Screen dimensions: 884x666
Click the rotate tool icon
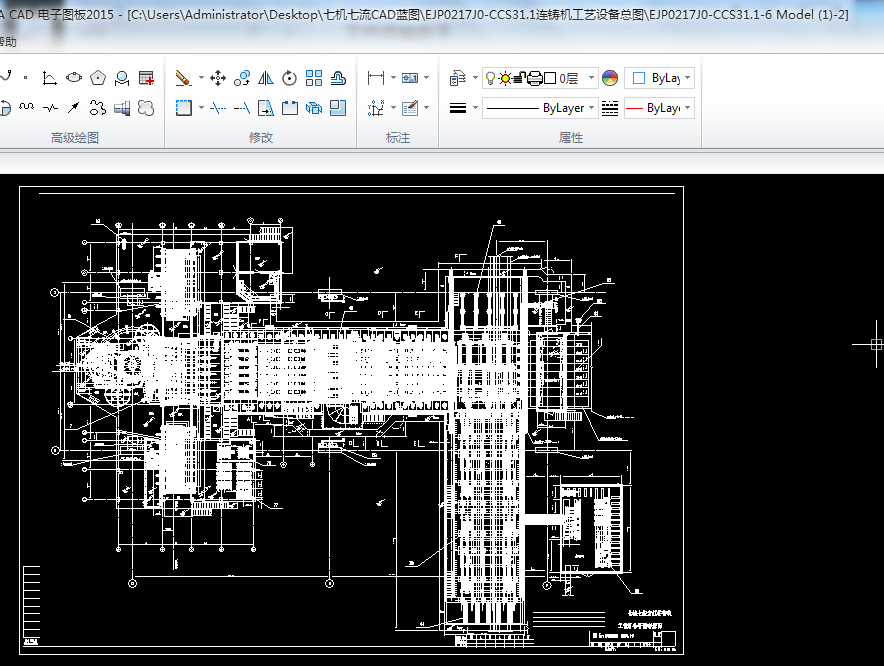[290, 78]
